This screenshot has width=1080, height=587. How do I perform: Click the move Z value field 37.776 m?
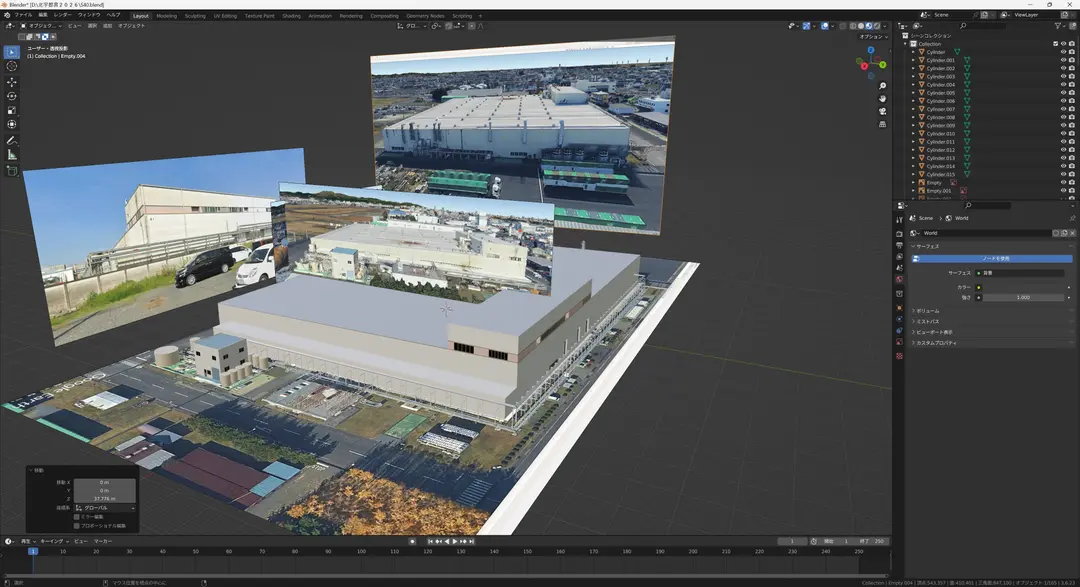point(105,499)
